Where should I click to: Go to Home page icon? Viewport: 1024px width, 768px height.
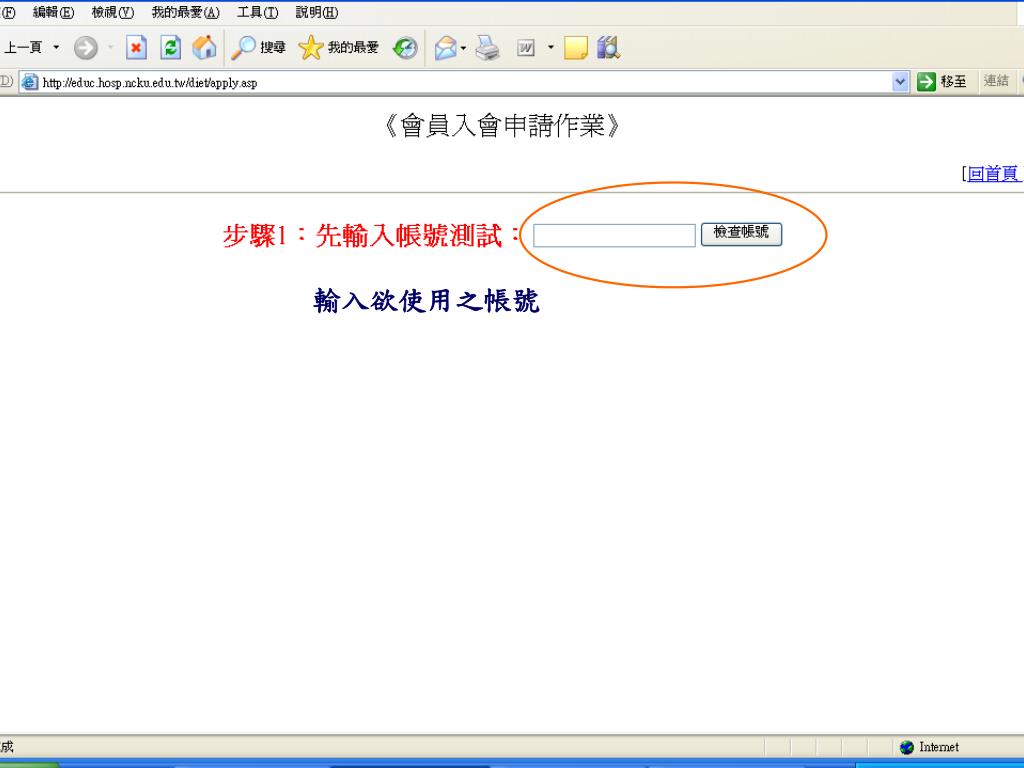click(x=204, y=47)
